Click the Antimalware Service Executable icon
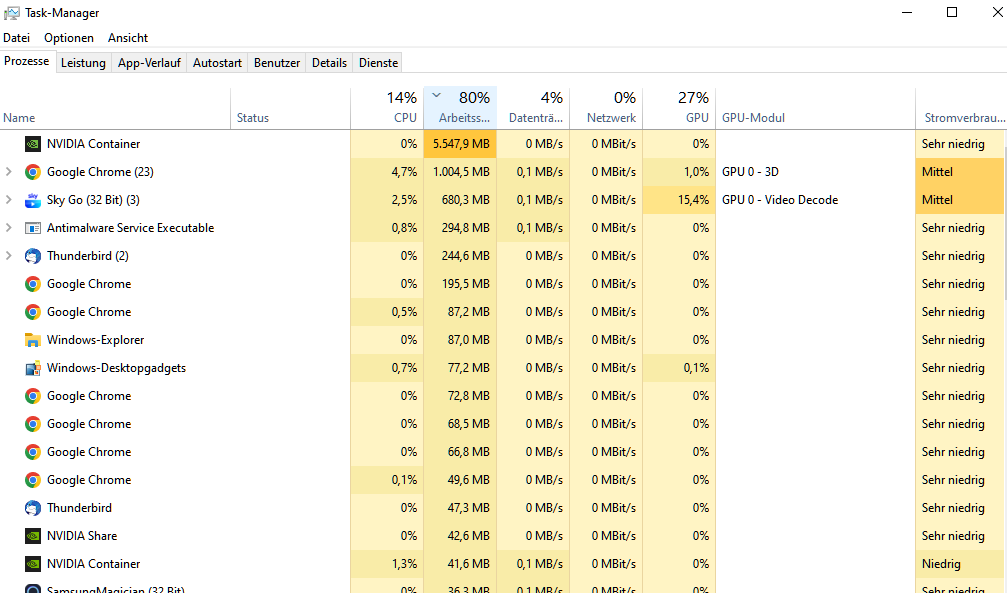1007x593 pixels. tap(33, 228)
